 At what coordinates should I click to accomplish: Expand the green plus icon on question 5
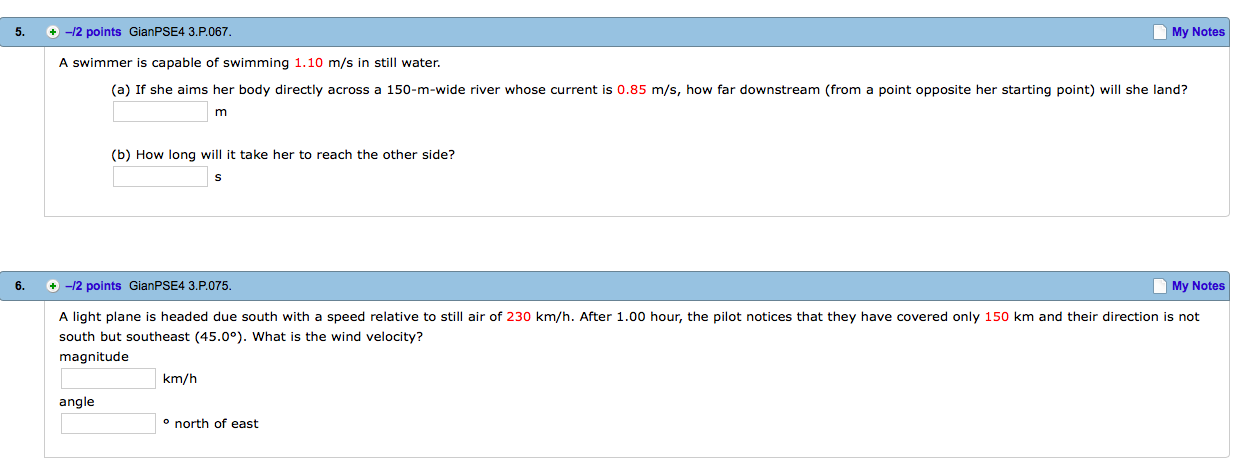click(53, 32)
